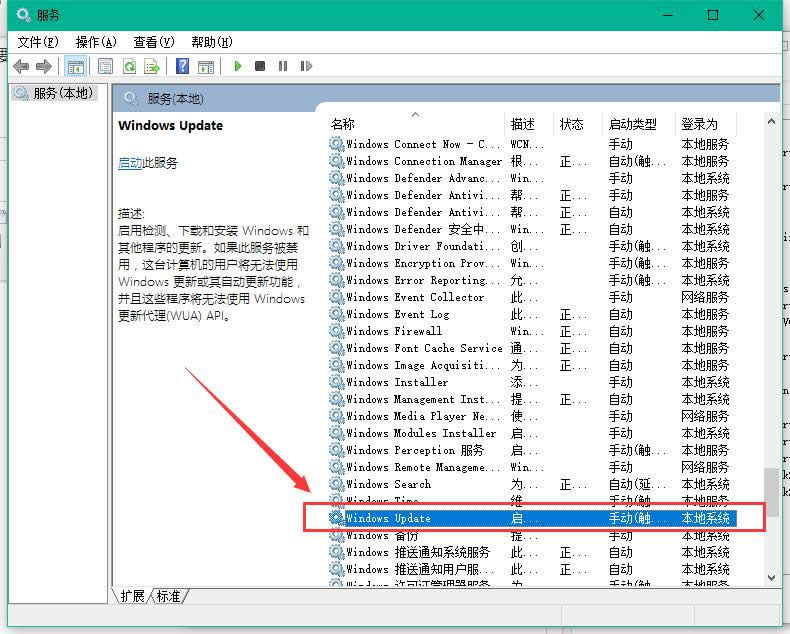The width and height of the screenshot is (790, 634).
Task: Open the 操作(A) menu
Action: (96, 42)
